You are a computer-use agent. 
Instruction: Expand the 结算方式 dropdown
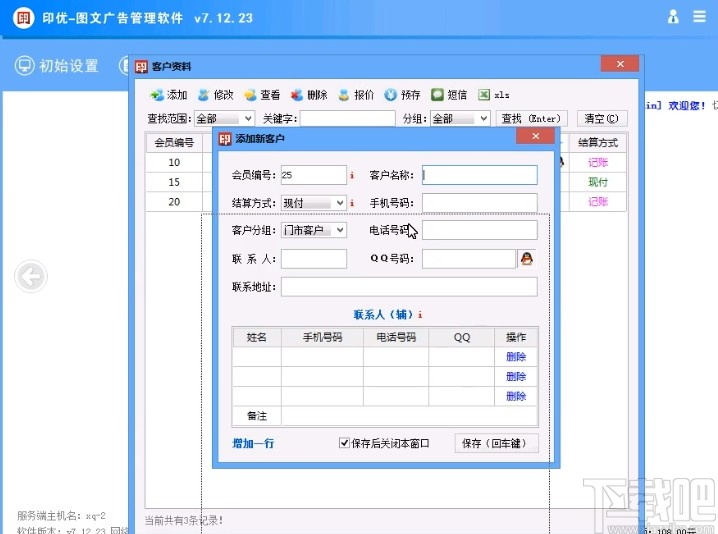pyautogui.click(x=340, y=203)
